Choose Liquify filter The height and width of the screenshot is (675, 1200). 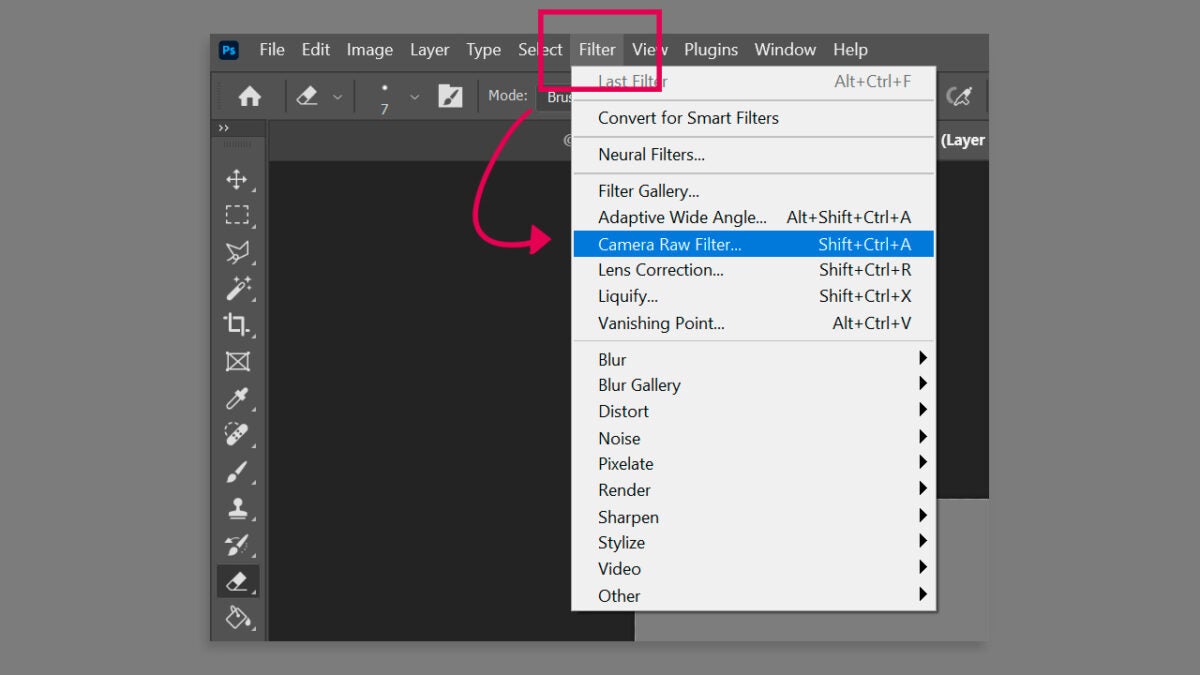pyautogui.click(x=754, y=296)
